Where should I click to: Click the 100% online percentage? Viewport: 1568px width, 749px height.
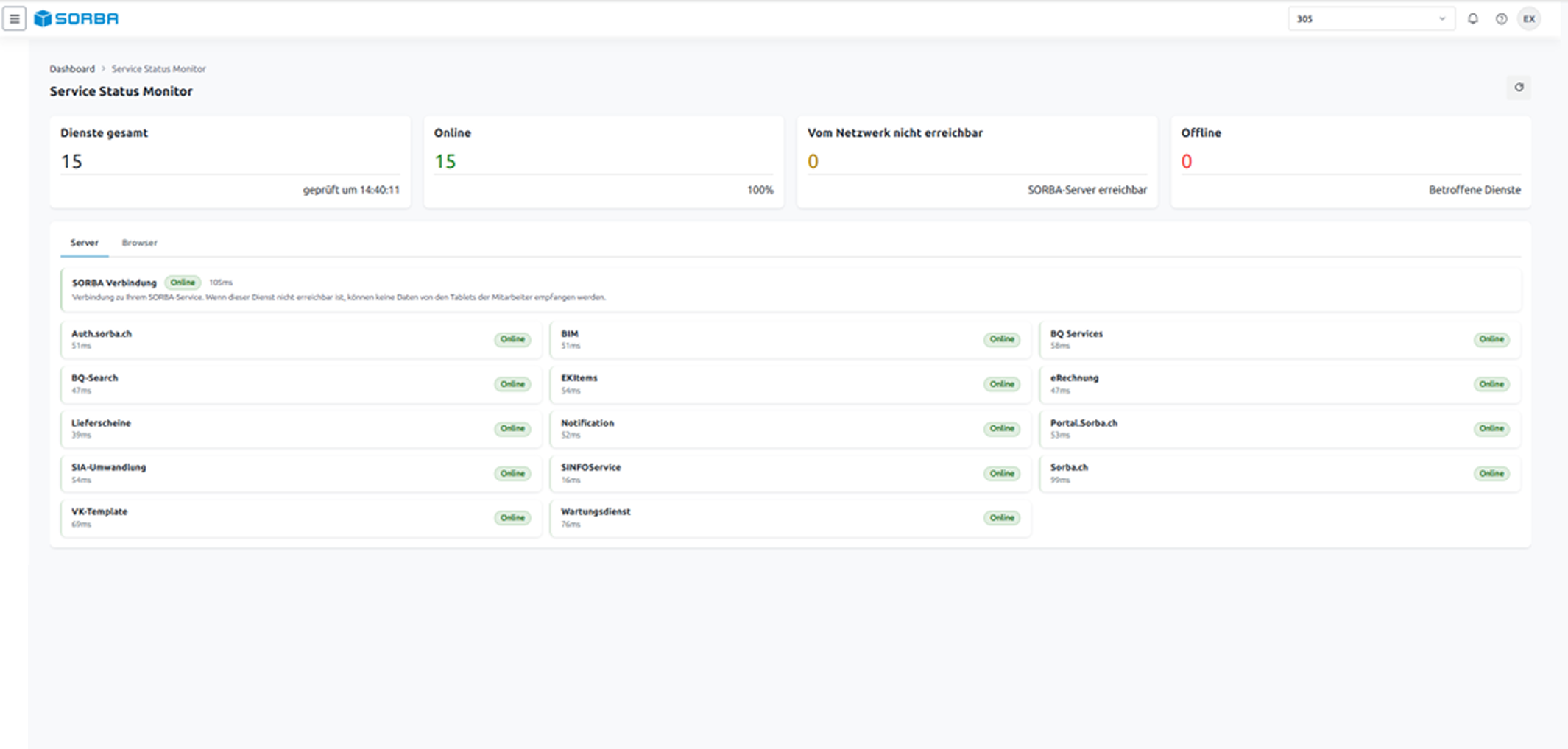tap(760, 190)
